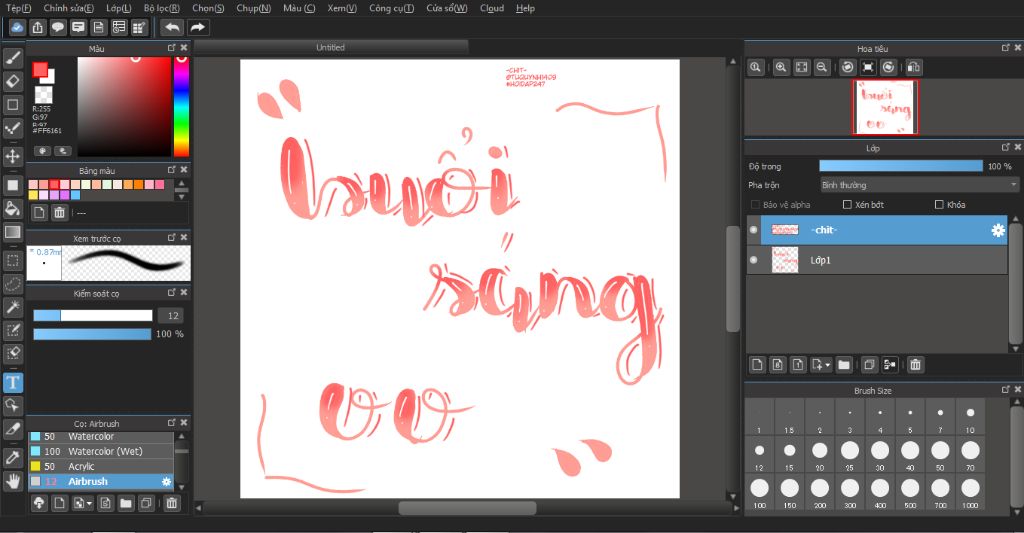Select brush size 1000 preset
The height and width of the screenshot is (533, 1024).
[x=970, y=491]
